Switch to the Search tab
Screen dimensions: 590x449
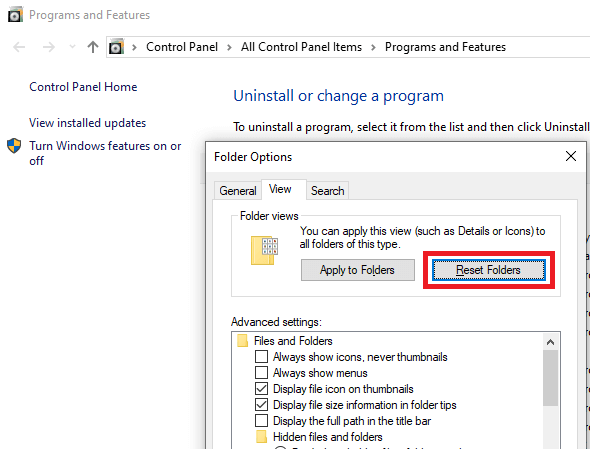pyautogui.click(x=327, y=191)
